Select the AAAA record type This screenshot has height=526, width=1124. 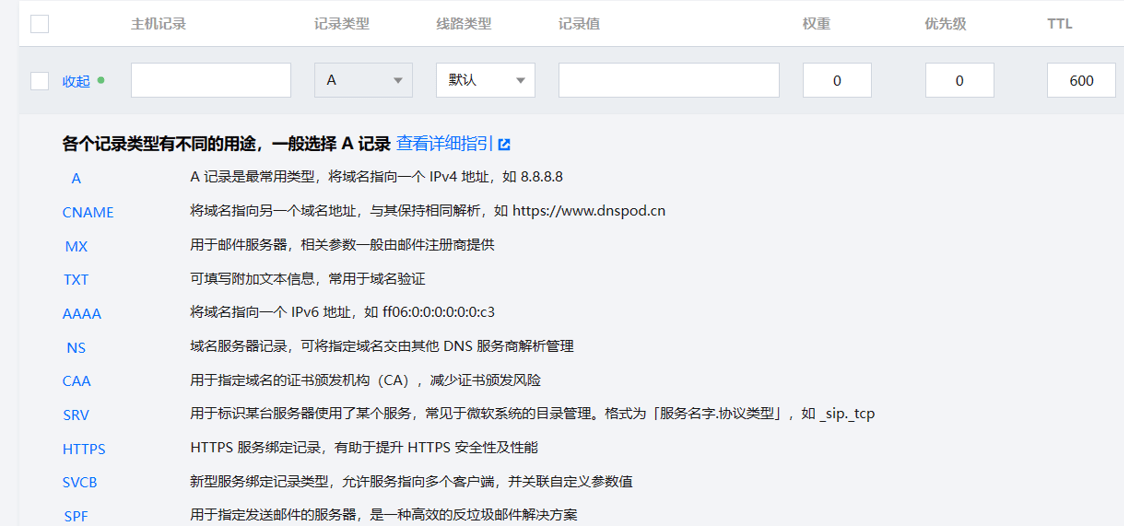[x=82, y=314]
